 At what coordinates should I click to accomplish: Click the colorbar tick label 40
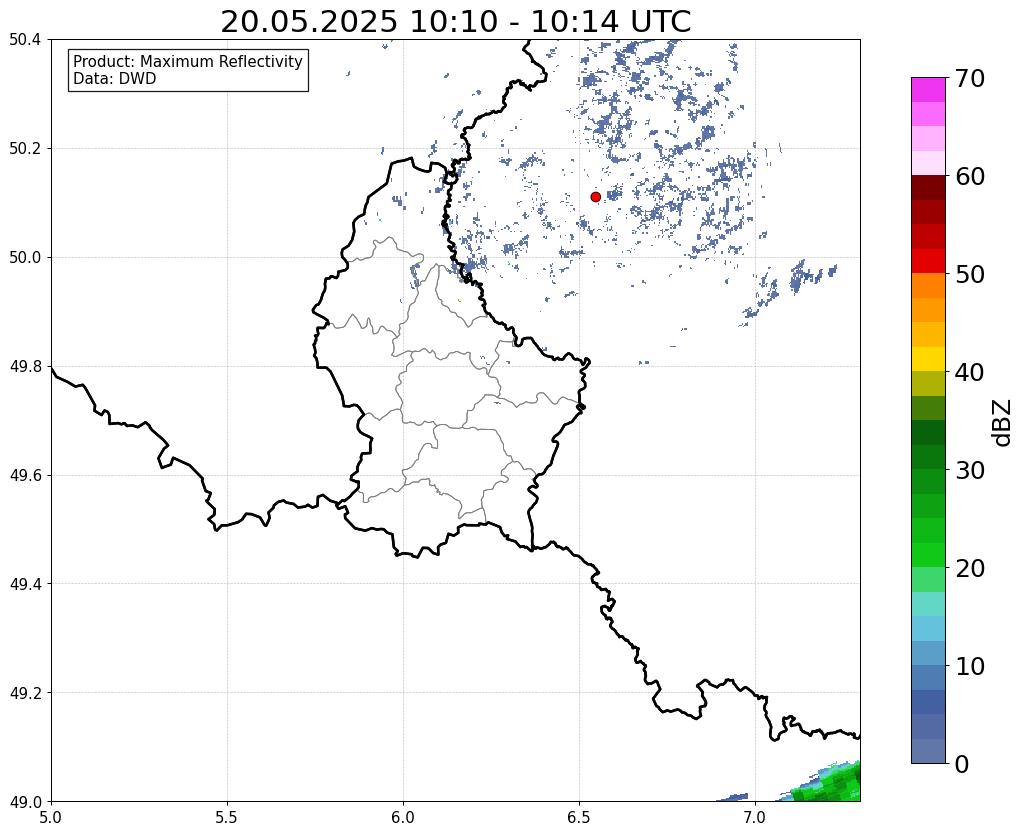point(970,372)
